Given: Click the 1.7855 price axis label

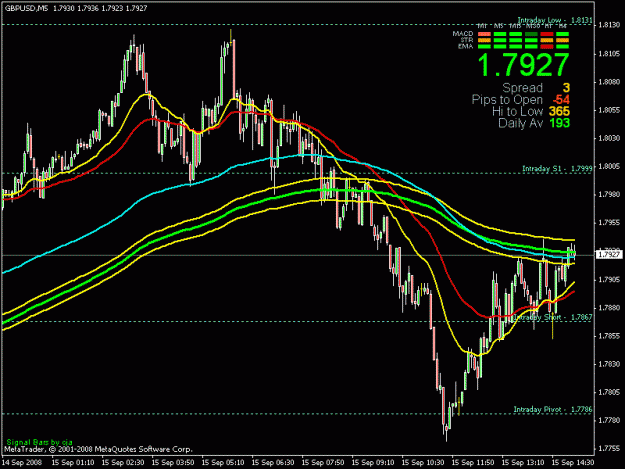Looking at the screenshot, I should (x=609, y=336).
